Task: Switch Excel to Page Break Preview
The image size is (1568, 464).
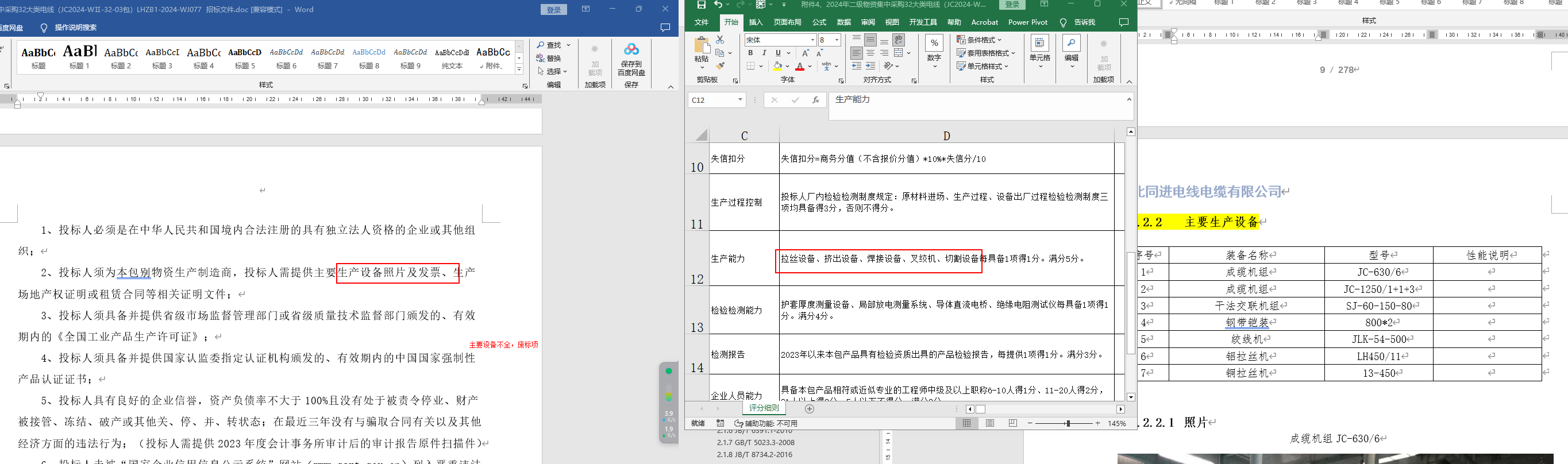Action: coord(1012,423)
